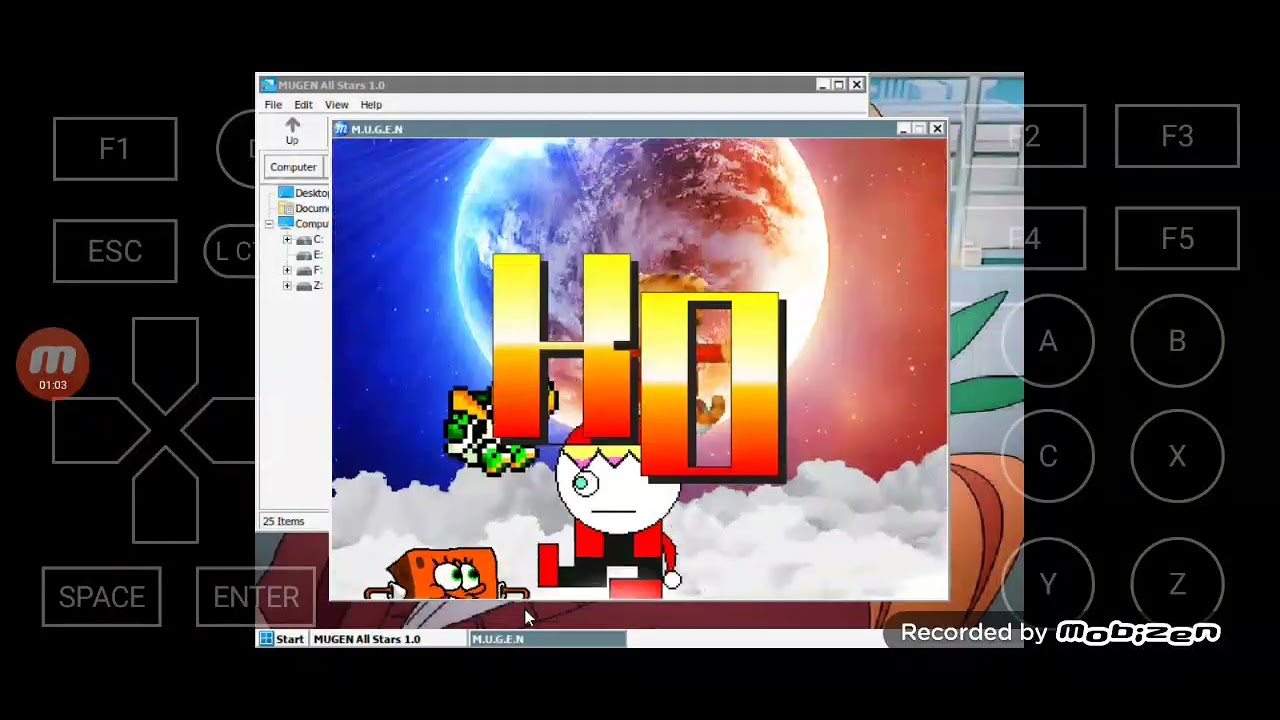The height and width of the screenshot is (720, 1280).
Task: Select the C: drive icon
Action: (304, 240)
